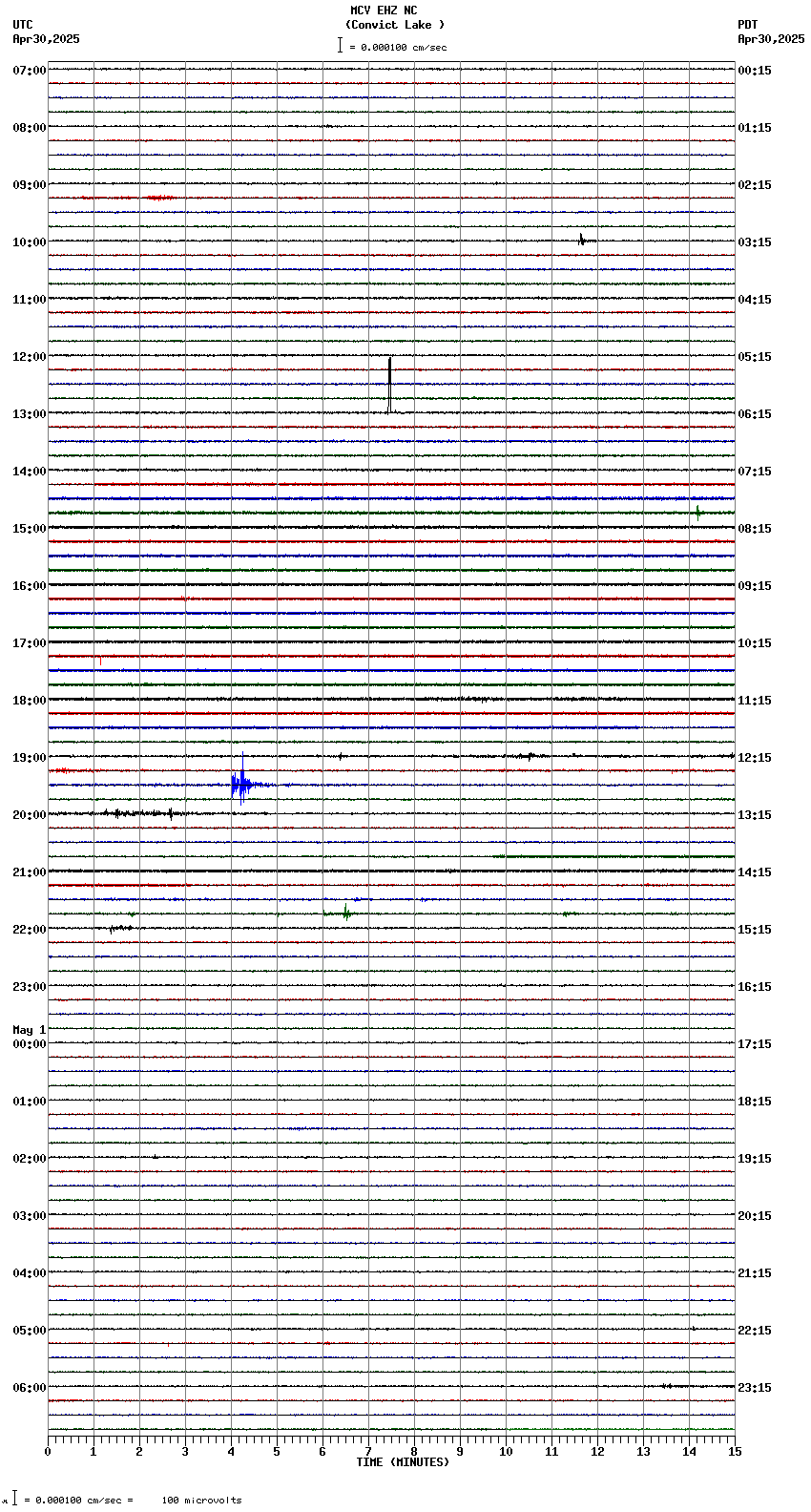
Task: Click the "12:15" PDT row label
Action: pos(755,758)
